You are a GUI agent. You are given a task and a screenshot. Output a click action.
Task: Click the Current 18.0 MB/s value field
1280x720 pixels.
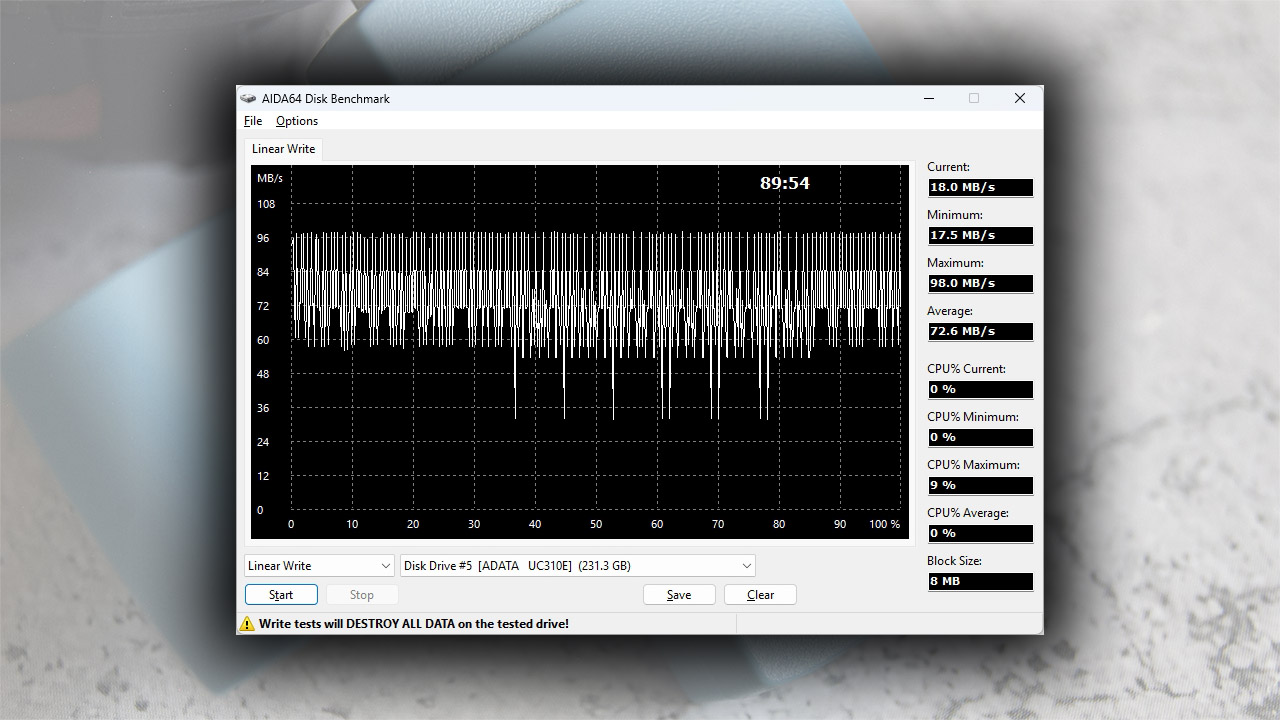click(x=980, y=187)
